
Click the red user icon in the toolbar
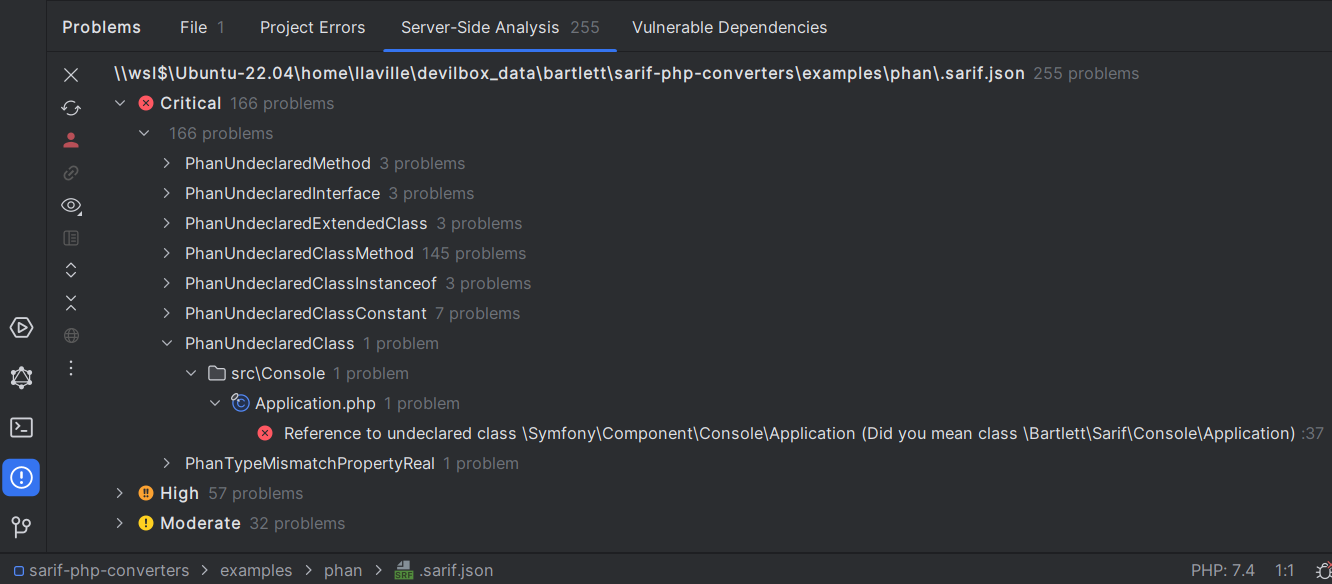71,139
